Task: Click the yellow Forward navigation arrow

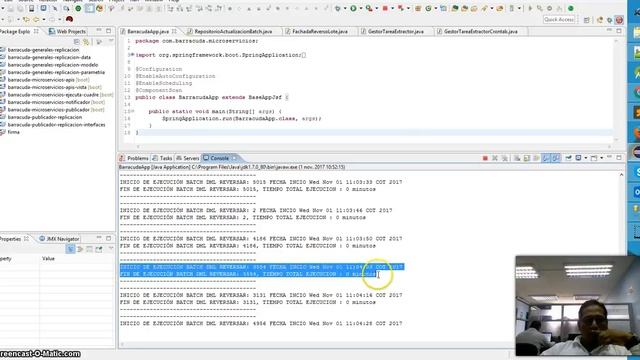Action: [x=36, y=19]
